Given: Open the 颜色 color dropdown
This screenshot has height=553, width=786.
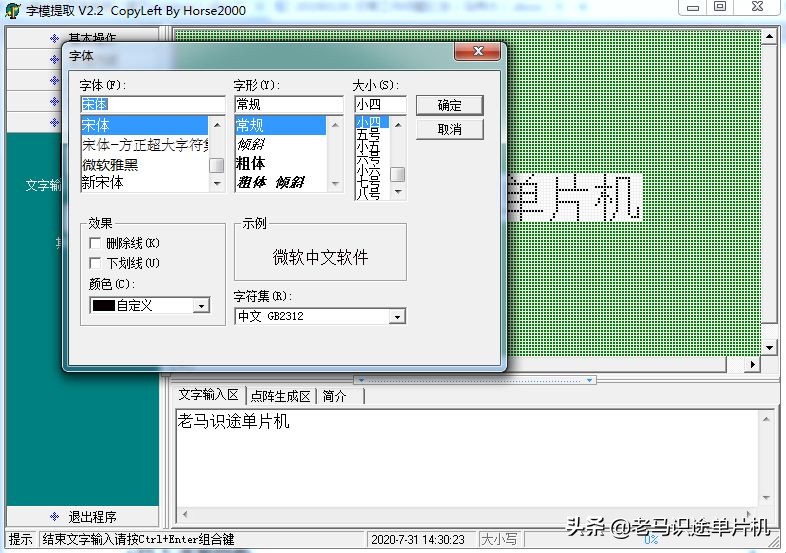Looking at the screenshot, I should click(201, 305).
